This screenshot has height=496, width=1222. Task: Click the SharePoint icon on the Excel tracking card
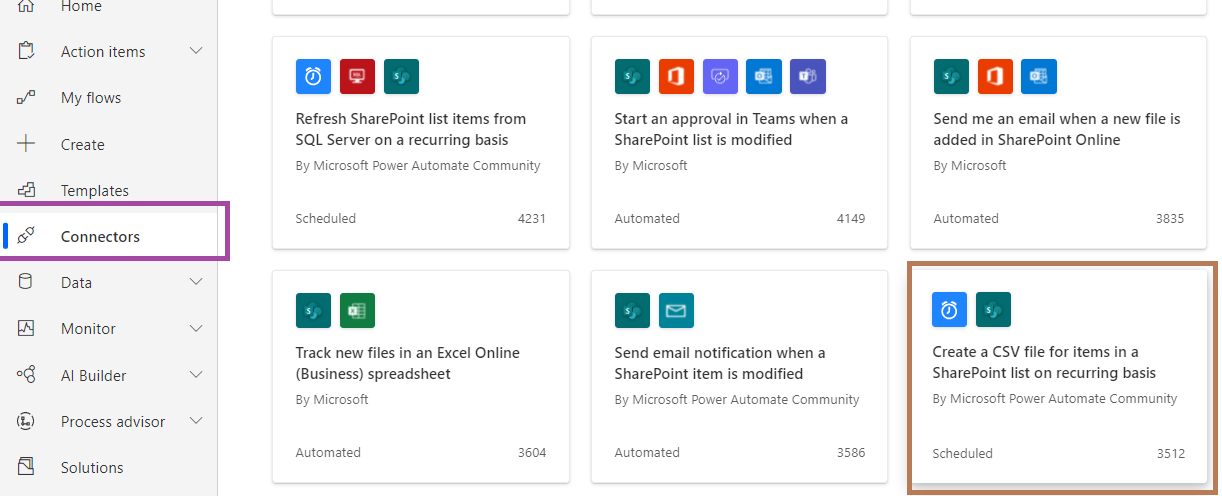(x=313, y=310)
